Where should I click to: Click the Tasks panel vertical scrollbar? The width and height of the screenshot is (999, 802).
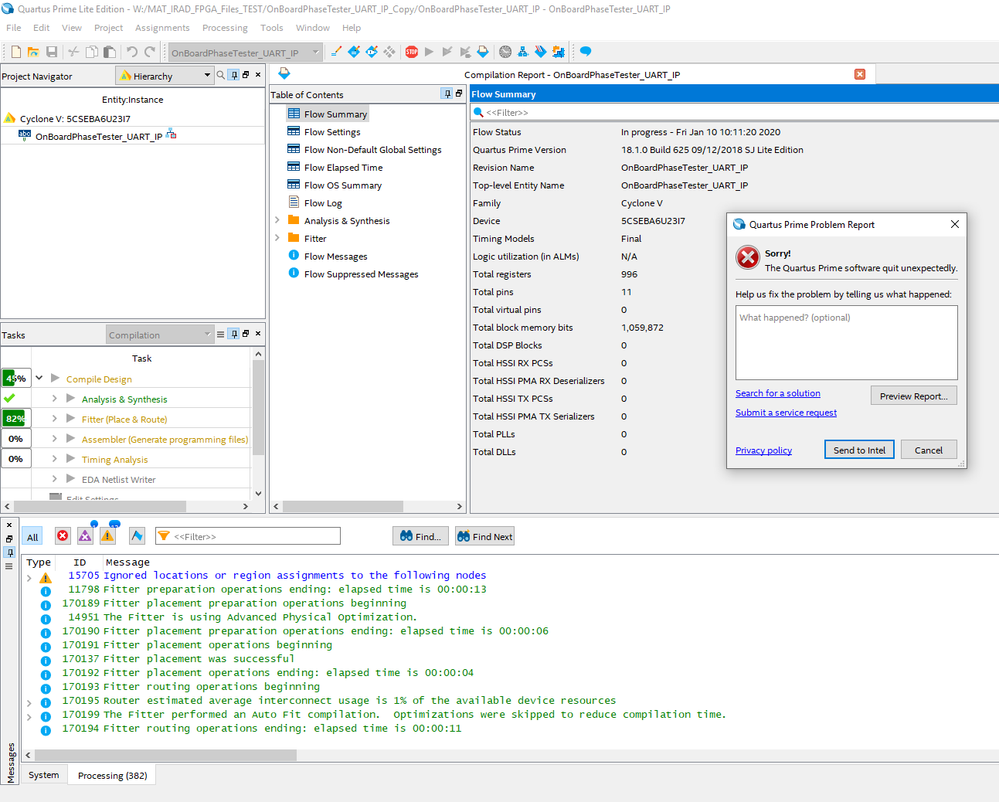click(259, 408)
